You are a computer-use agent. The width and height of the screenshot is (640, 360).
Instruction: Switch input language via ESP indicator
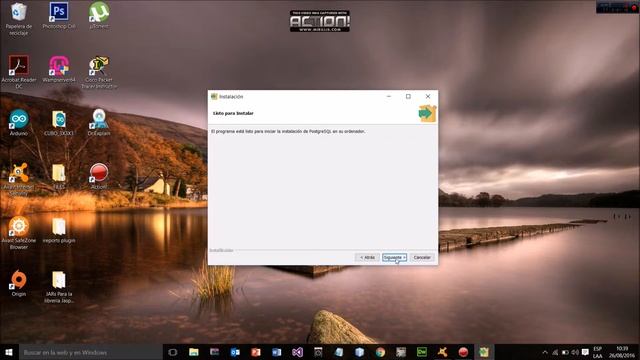[598, 352]
